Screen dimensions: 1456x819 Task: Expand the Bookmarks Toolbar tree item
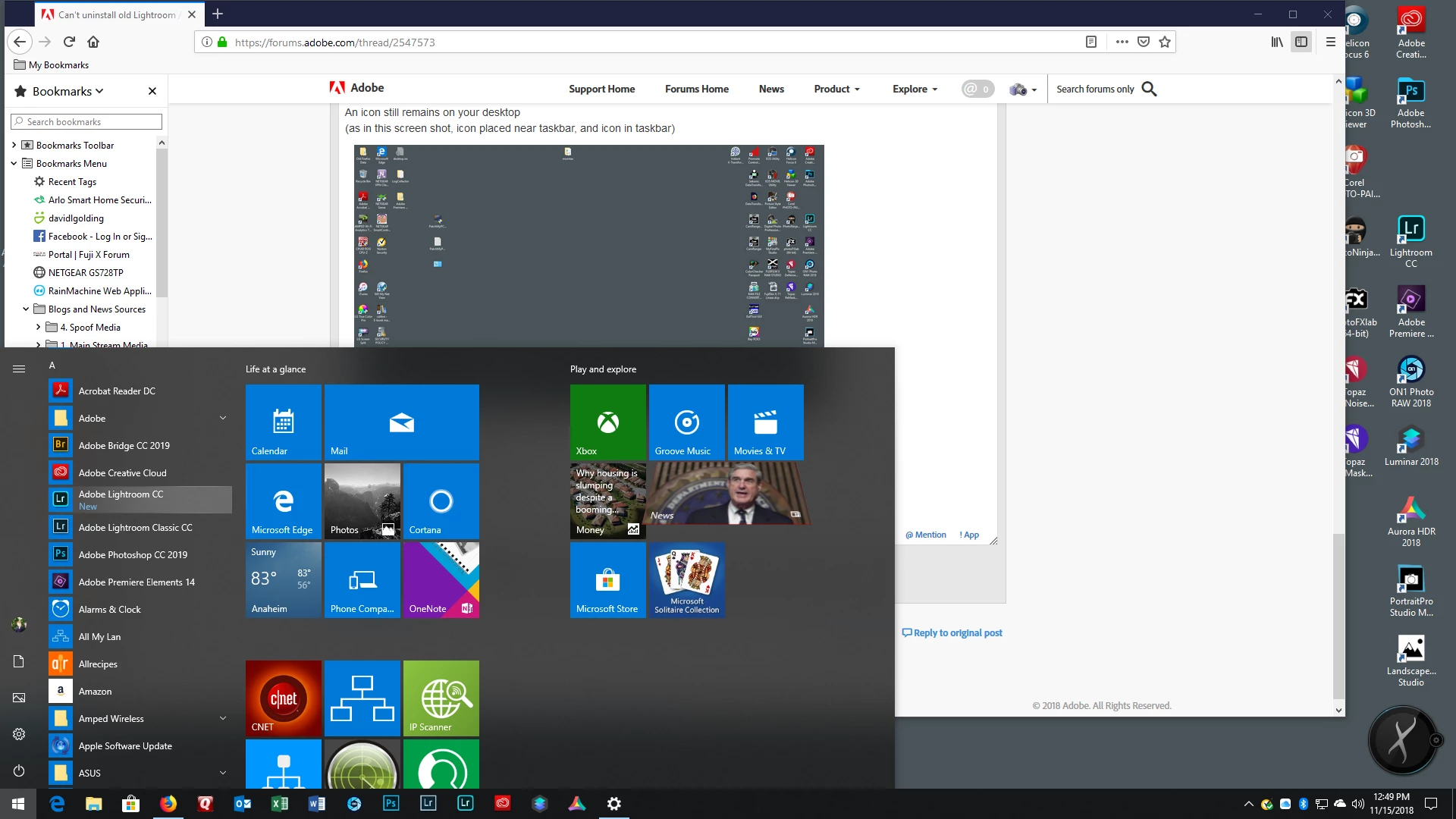tap(14, 145)
